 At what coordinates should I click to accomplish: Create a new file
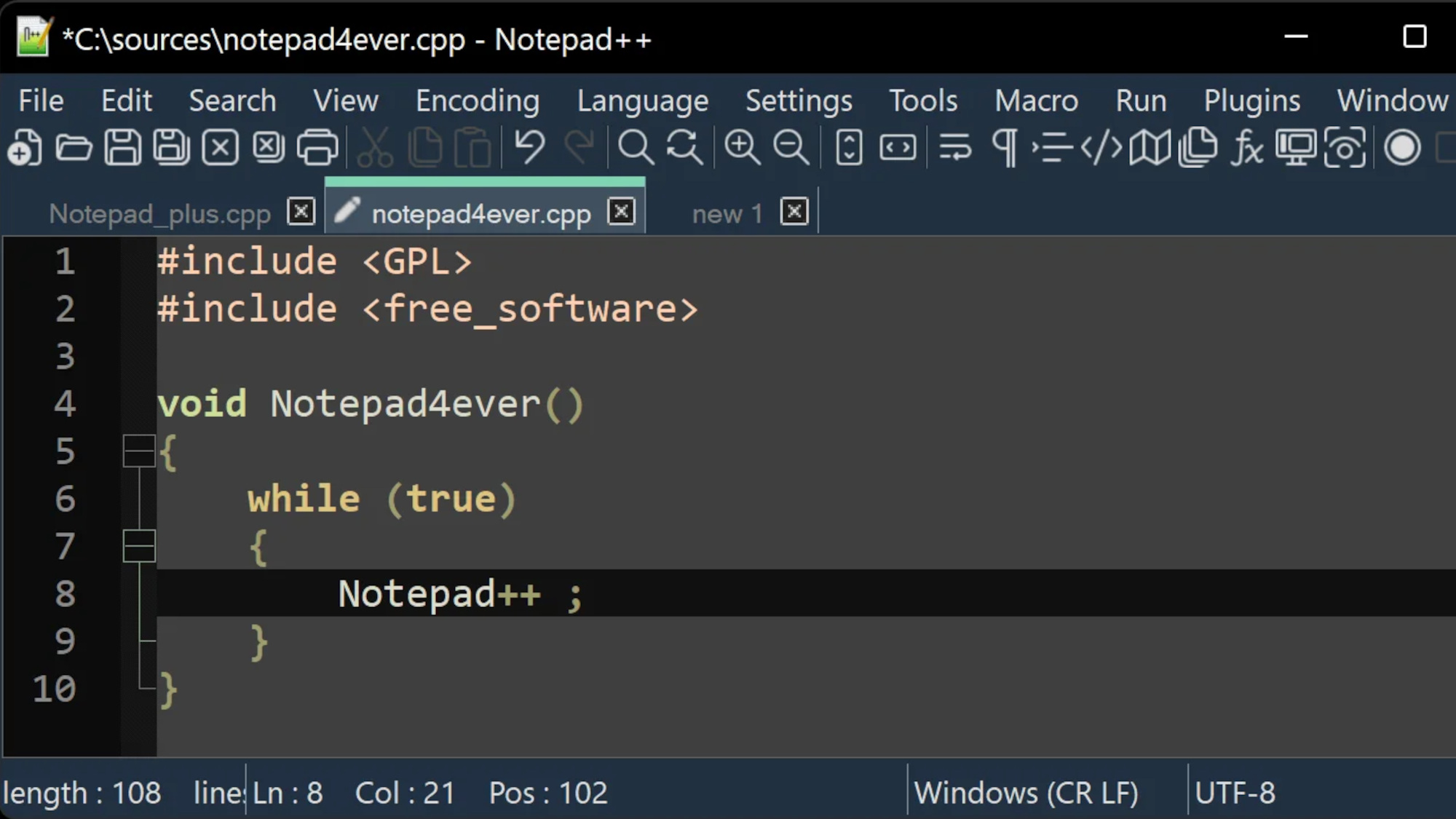pyautogui.click(x=23, y=148)
